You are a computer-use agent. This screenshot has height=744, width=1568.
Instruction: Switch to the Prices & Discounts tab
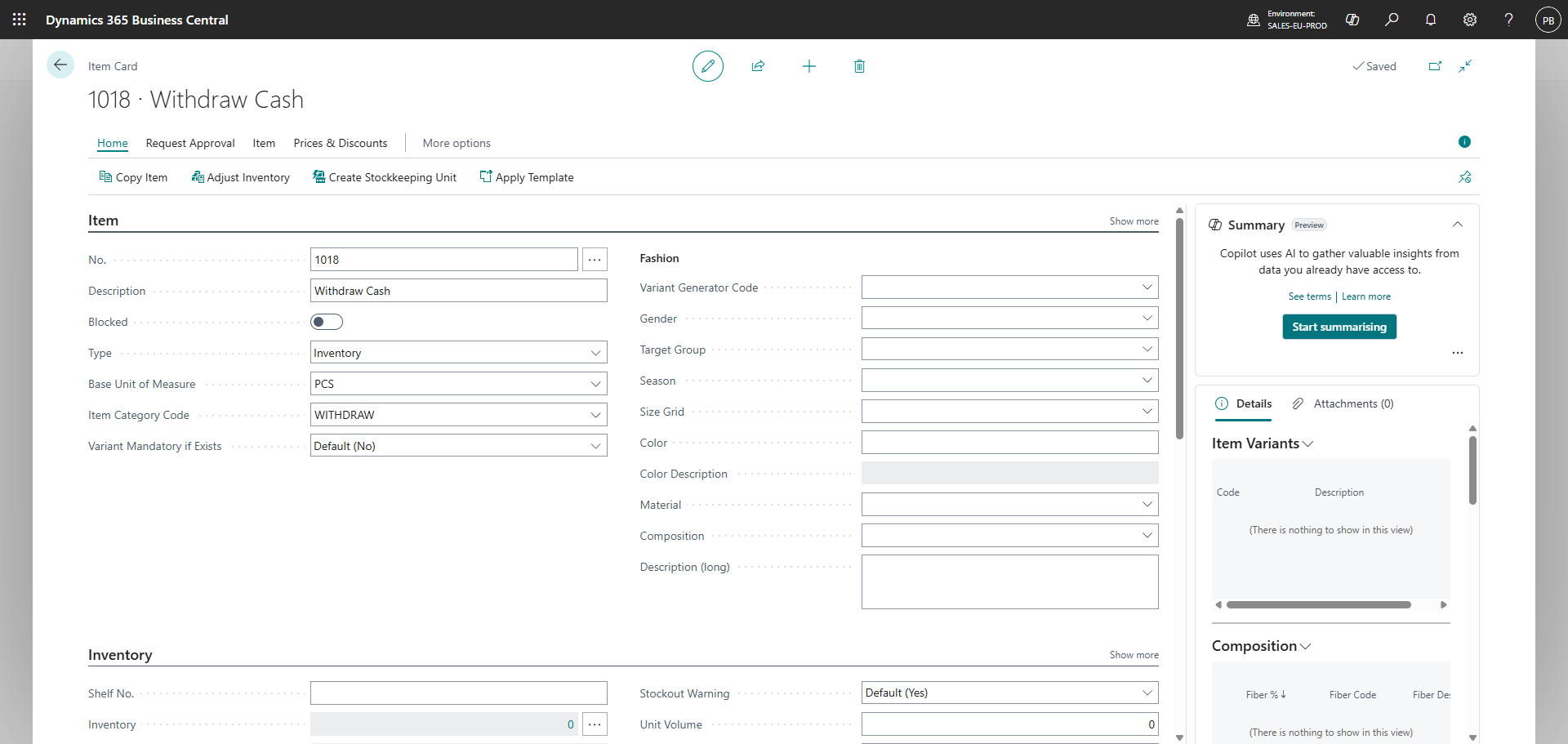click(x=341, y=143)
